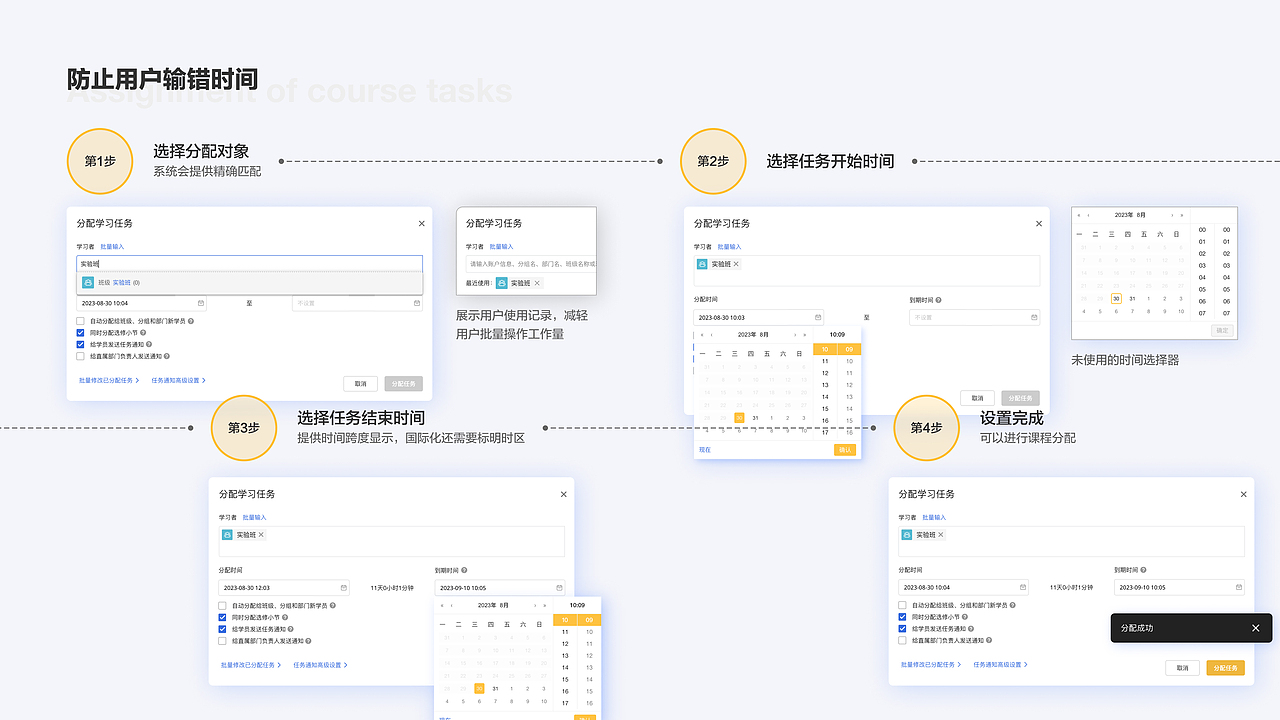Click the calendar icon in the 分配时间 field
The height and width of the screenshot is (720, 1280).
(x=200, y=303)
